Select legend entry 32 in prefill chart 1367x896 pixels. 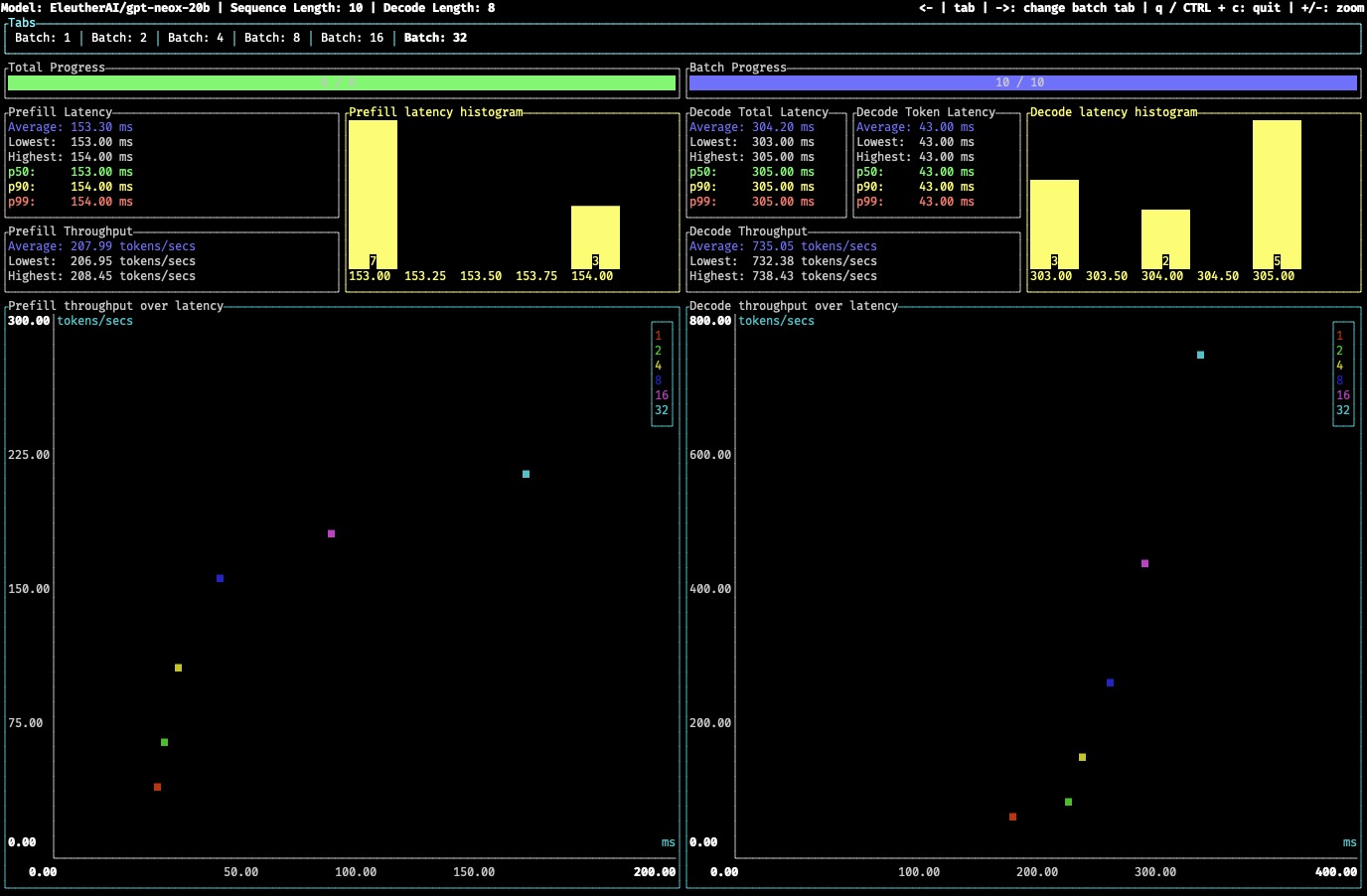tap(662, 410)
